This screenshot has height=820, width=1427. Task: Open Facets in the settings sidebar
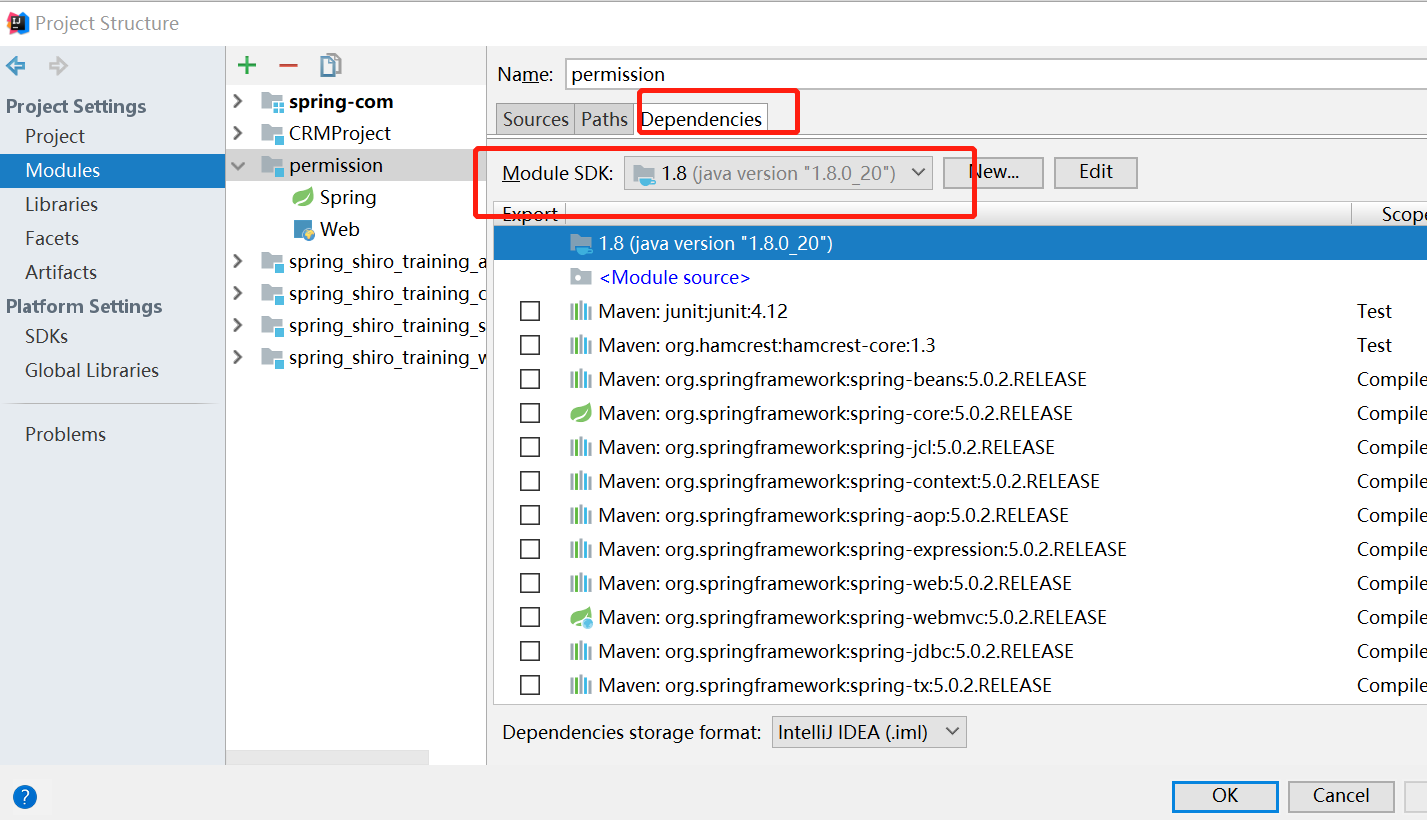[x=52, y=238]
